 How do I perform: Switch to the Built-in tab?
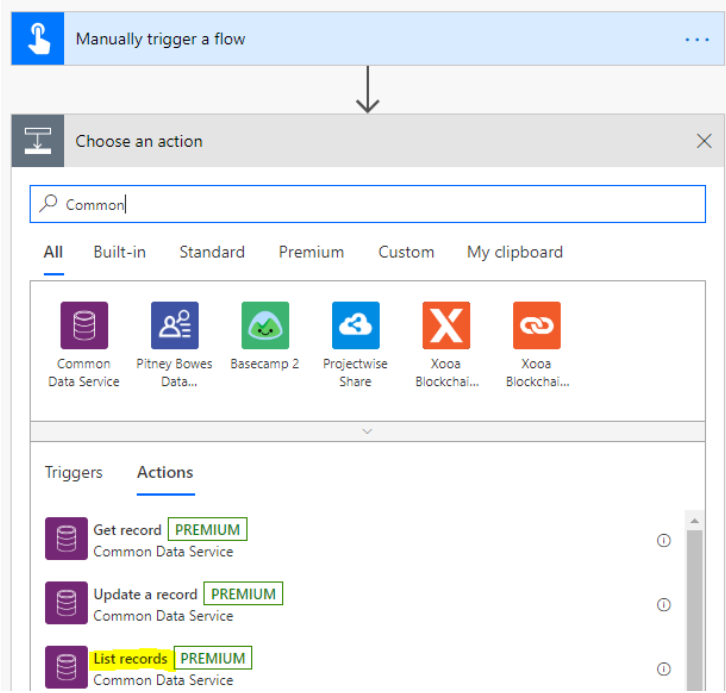[119, 252]
